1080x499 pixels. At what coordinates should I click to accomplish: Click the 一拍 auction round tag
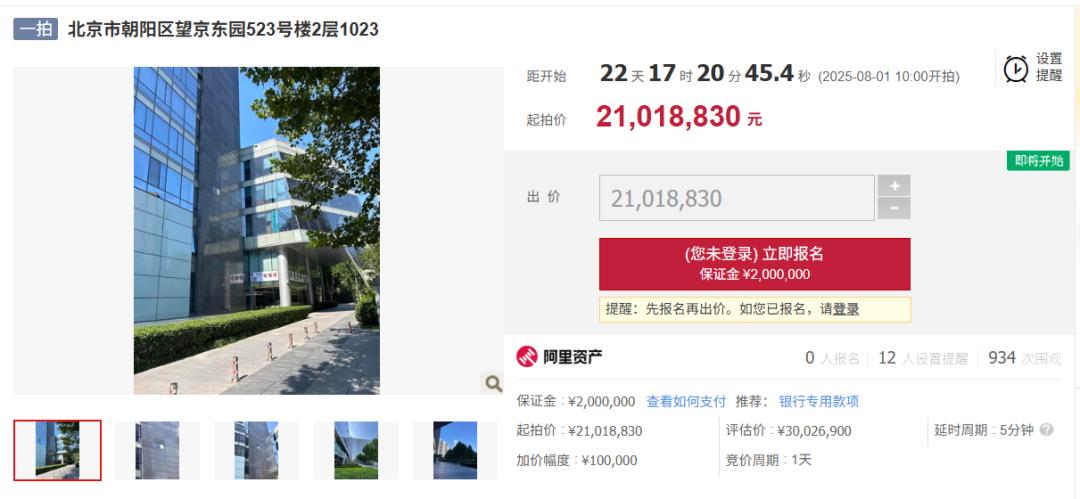(36, 29)
